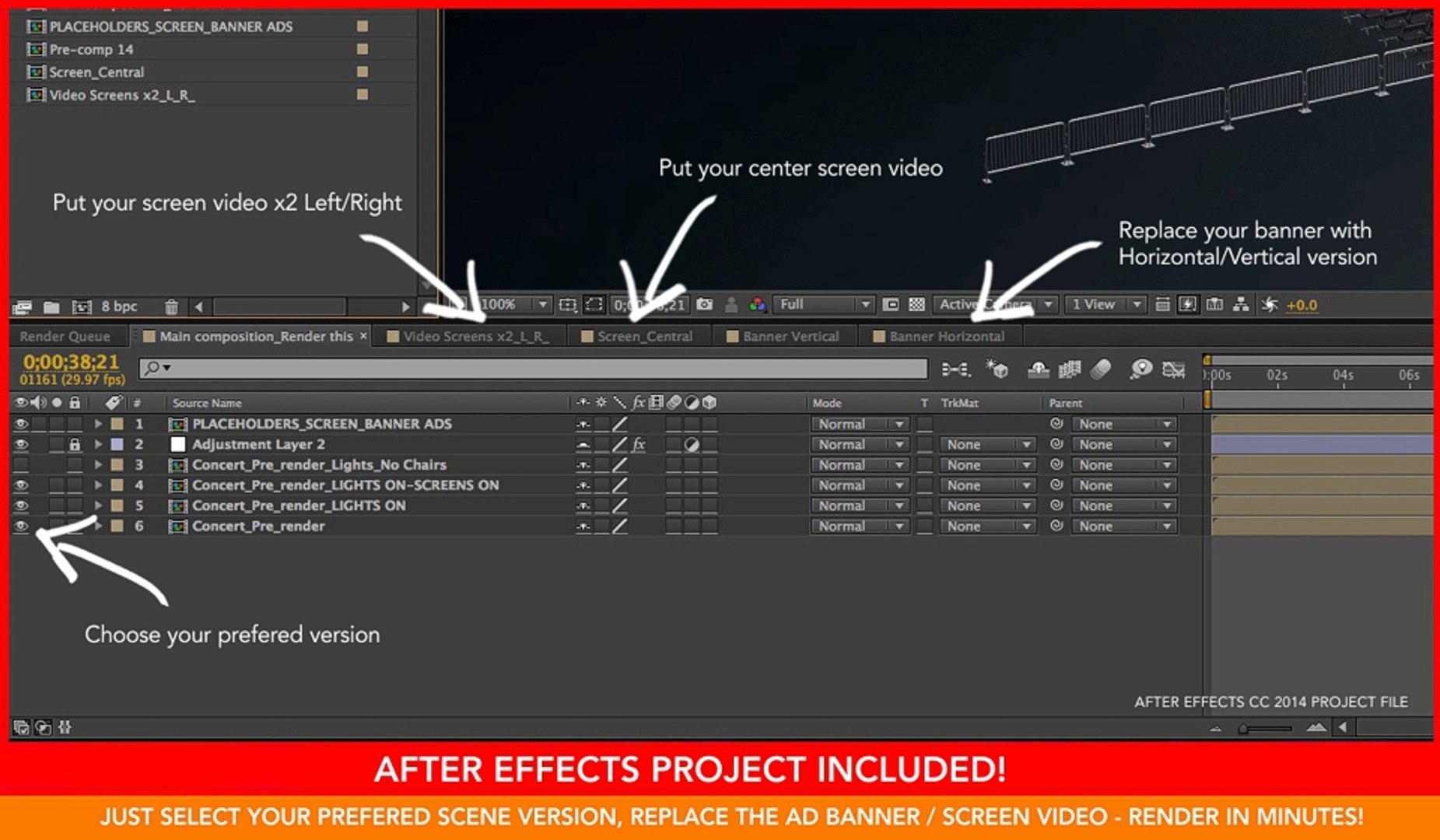Screen dimensions: 1440x840
Task: Click the snapshot camera icon
Action: tap(704, 304)
